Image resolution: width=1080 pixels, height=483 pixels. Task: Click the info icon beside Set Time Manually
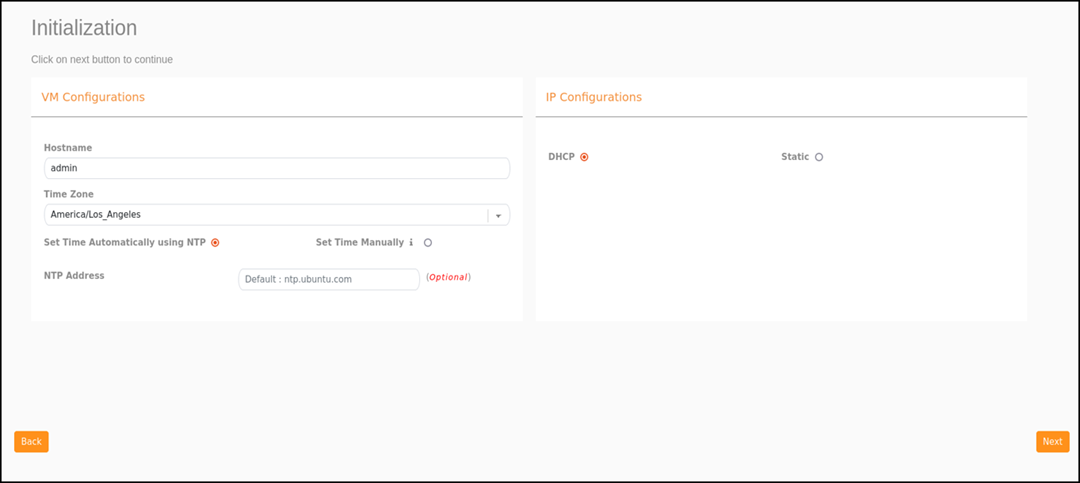click(x=411, y=243)
